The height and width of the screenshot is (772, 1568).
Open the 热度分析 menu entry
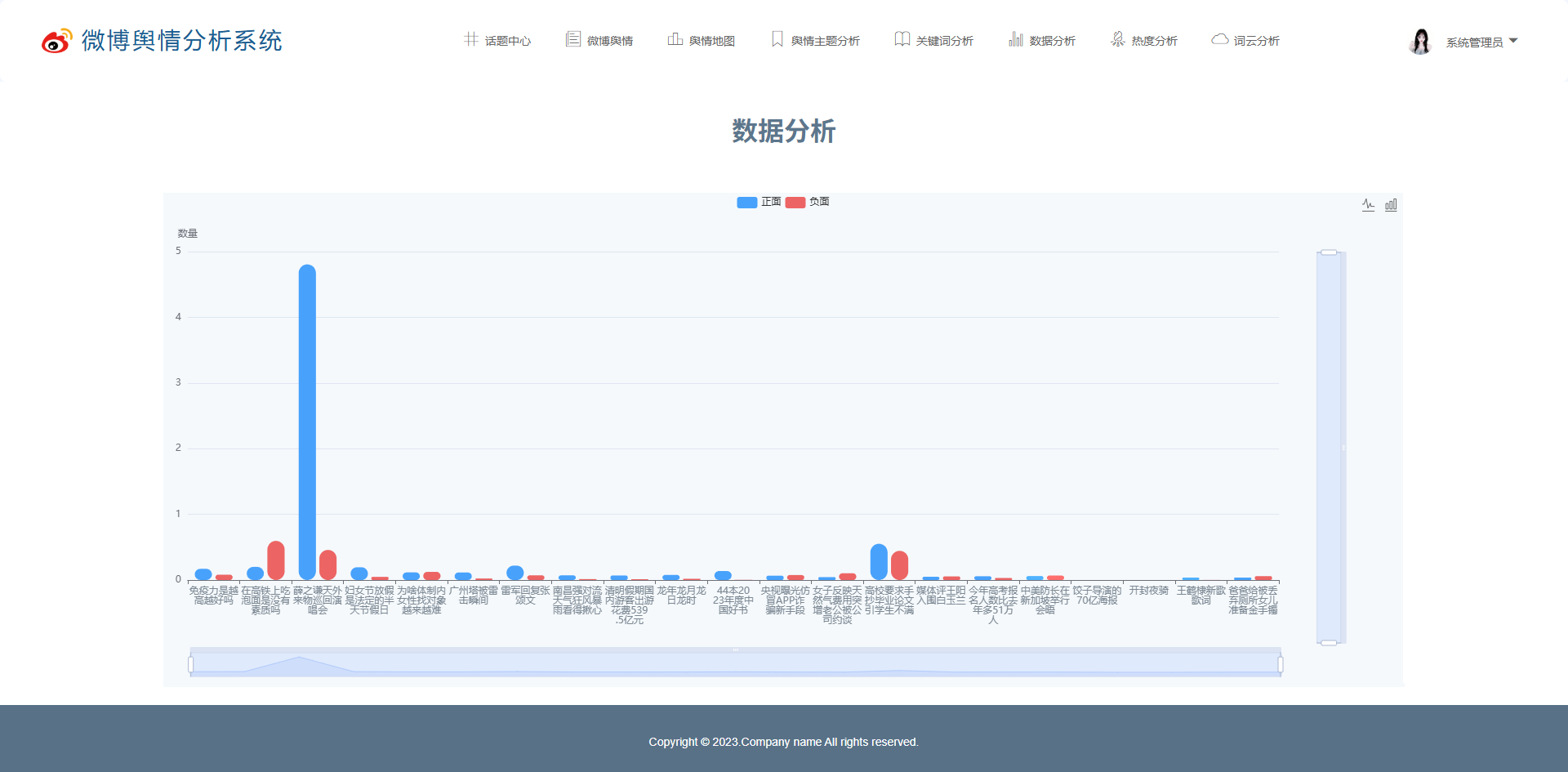(1155, 41)
